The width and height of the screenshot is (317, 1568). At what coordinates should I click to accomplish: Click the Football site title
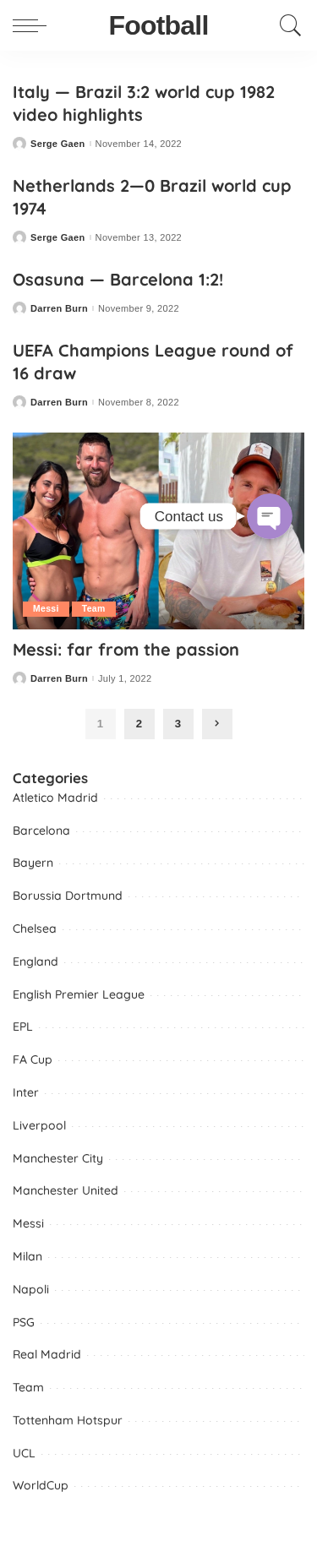click(158, 26)
